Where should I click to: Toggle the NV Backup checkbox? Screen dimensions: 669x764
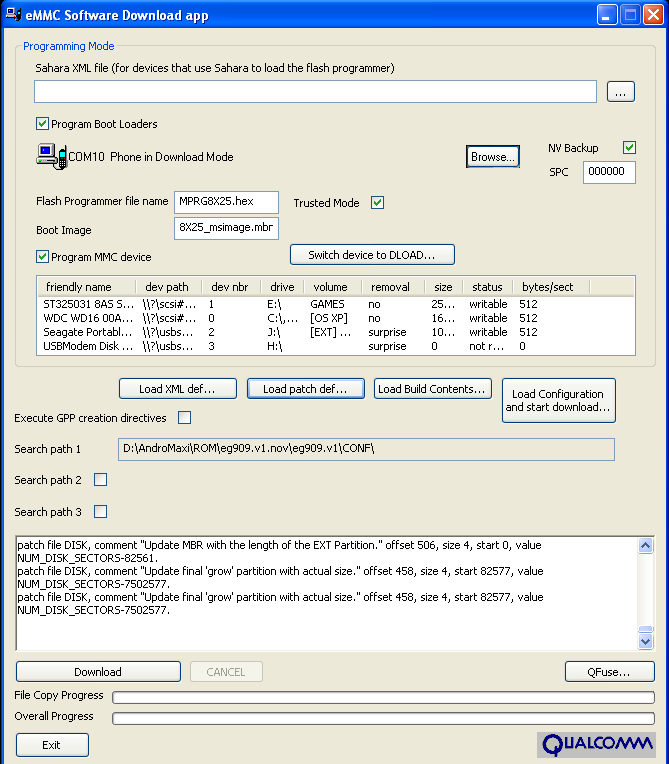tap(629, 147)
